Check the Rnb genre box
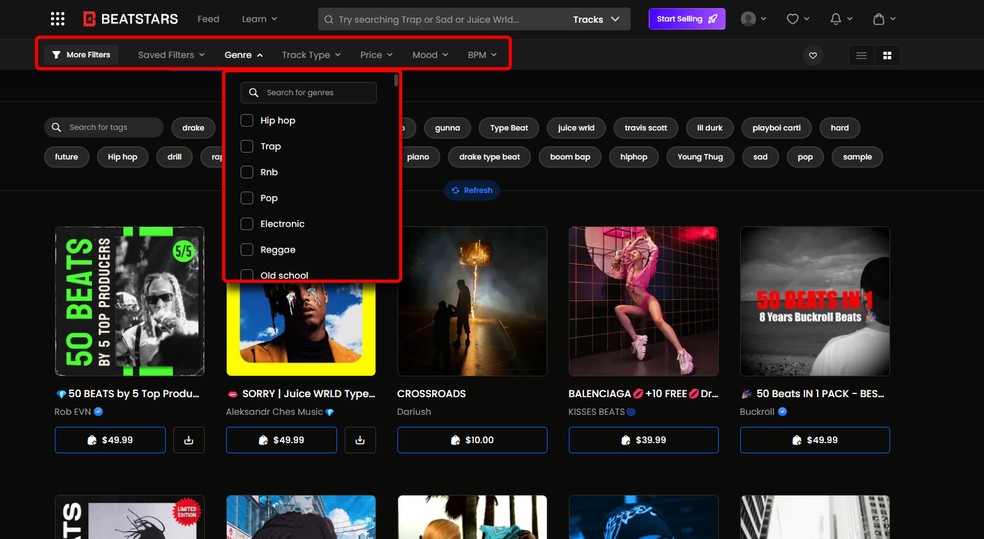Image resolution: width=984 pixels, height=539 pixels. point(247,172)
